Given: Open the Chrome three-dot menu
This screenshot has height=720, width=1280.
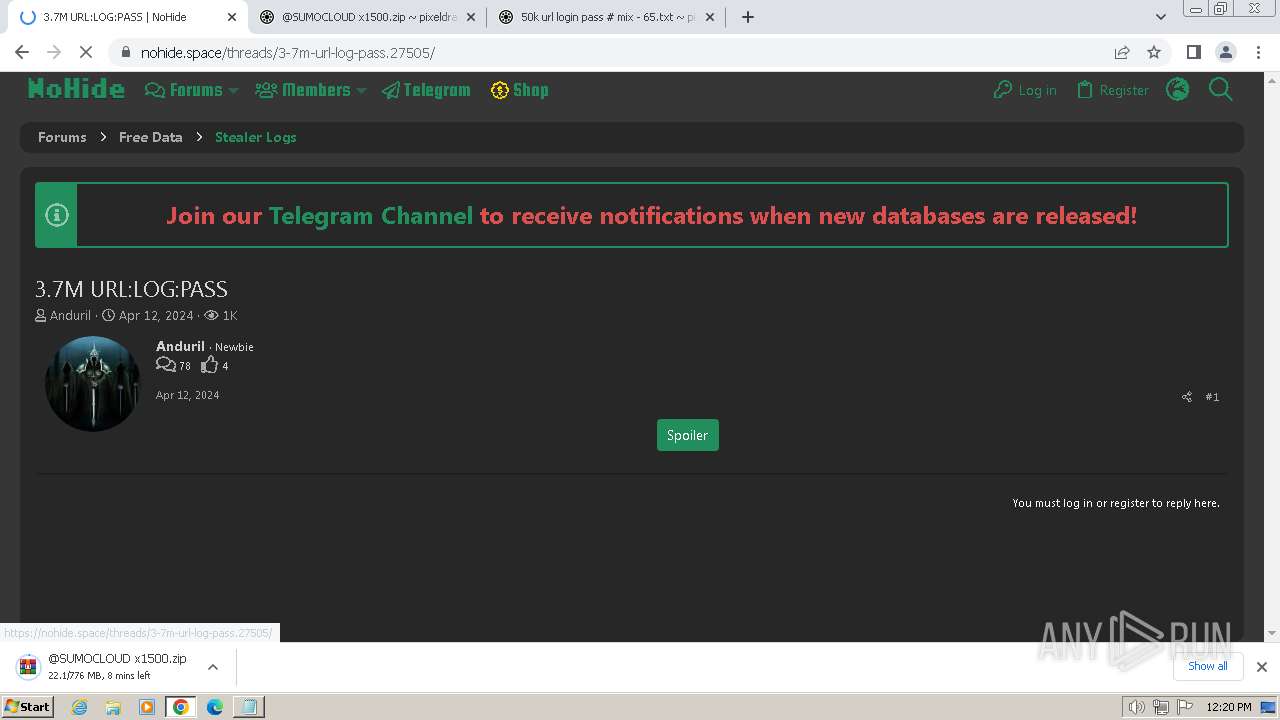Looking at the screenshot, I should click(1258, 52).
